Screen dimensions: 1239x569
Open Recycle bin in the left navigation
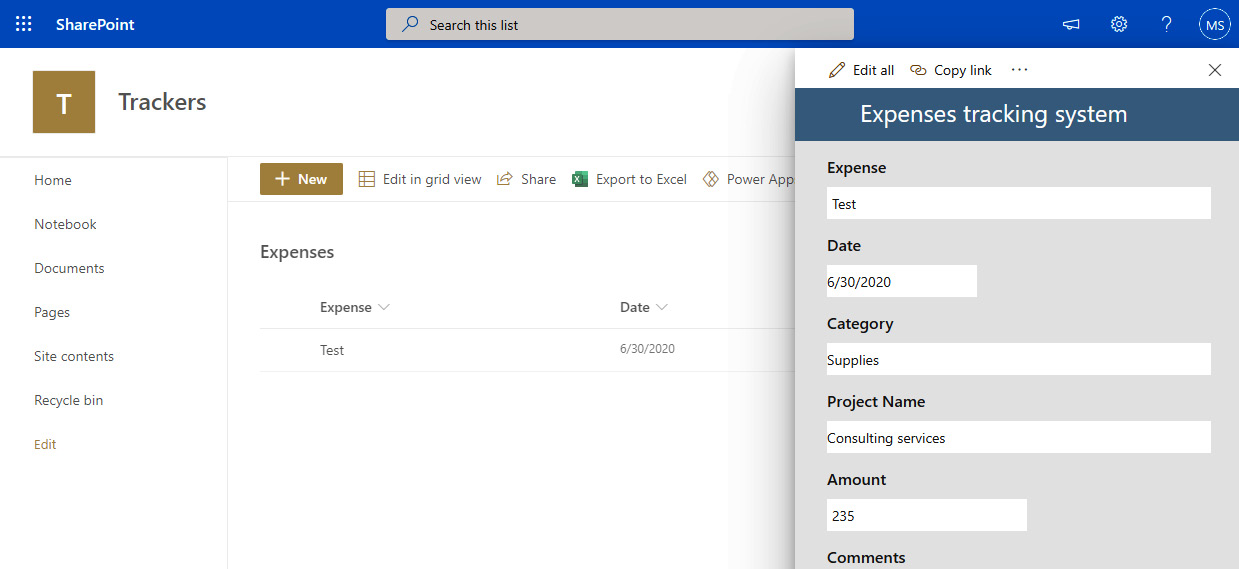click(68, 400)
